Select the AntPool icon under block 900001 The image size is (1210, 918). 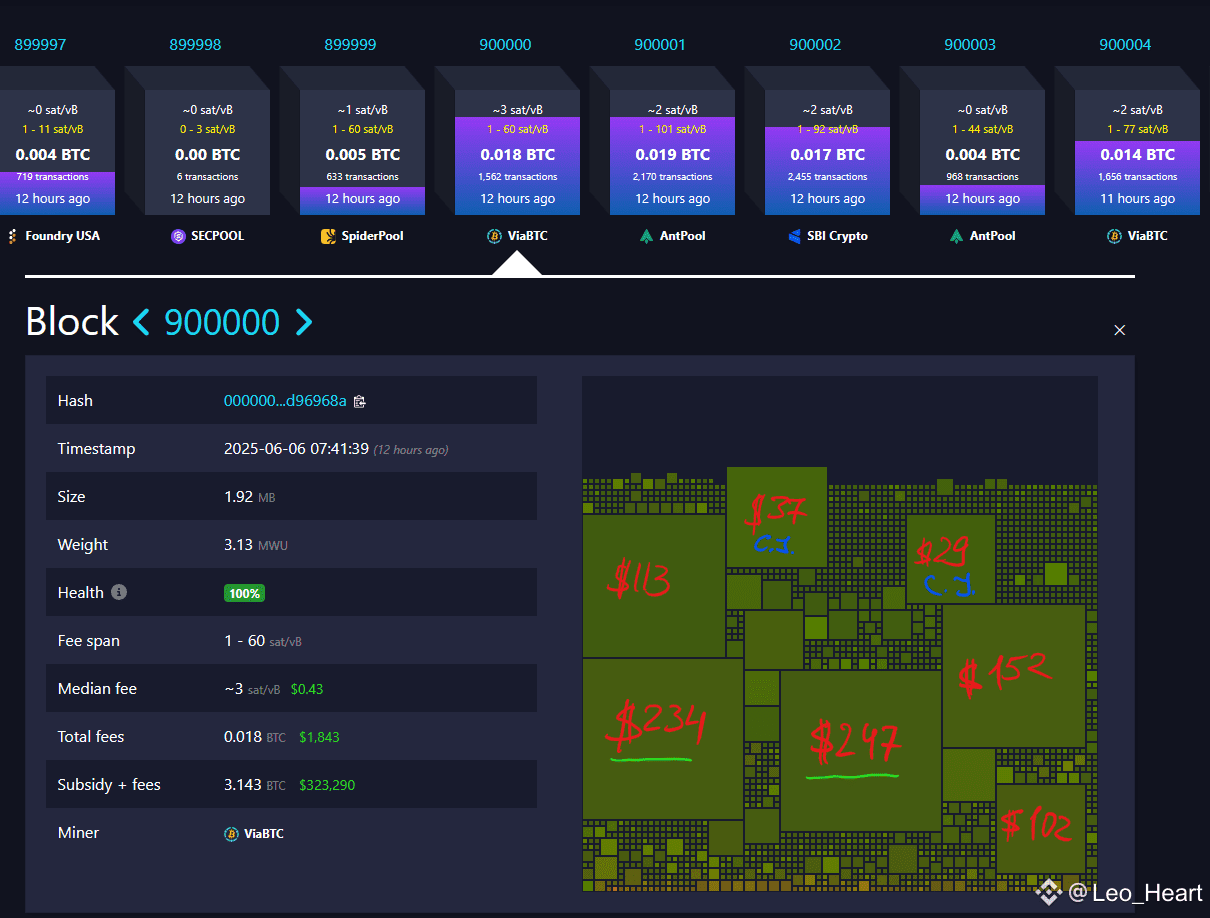pos(649,236)
